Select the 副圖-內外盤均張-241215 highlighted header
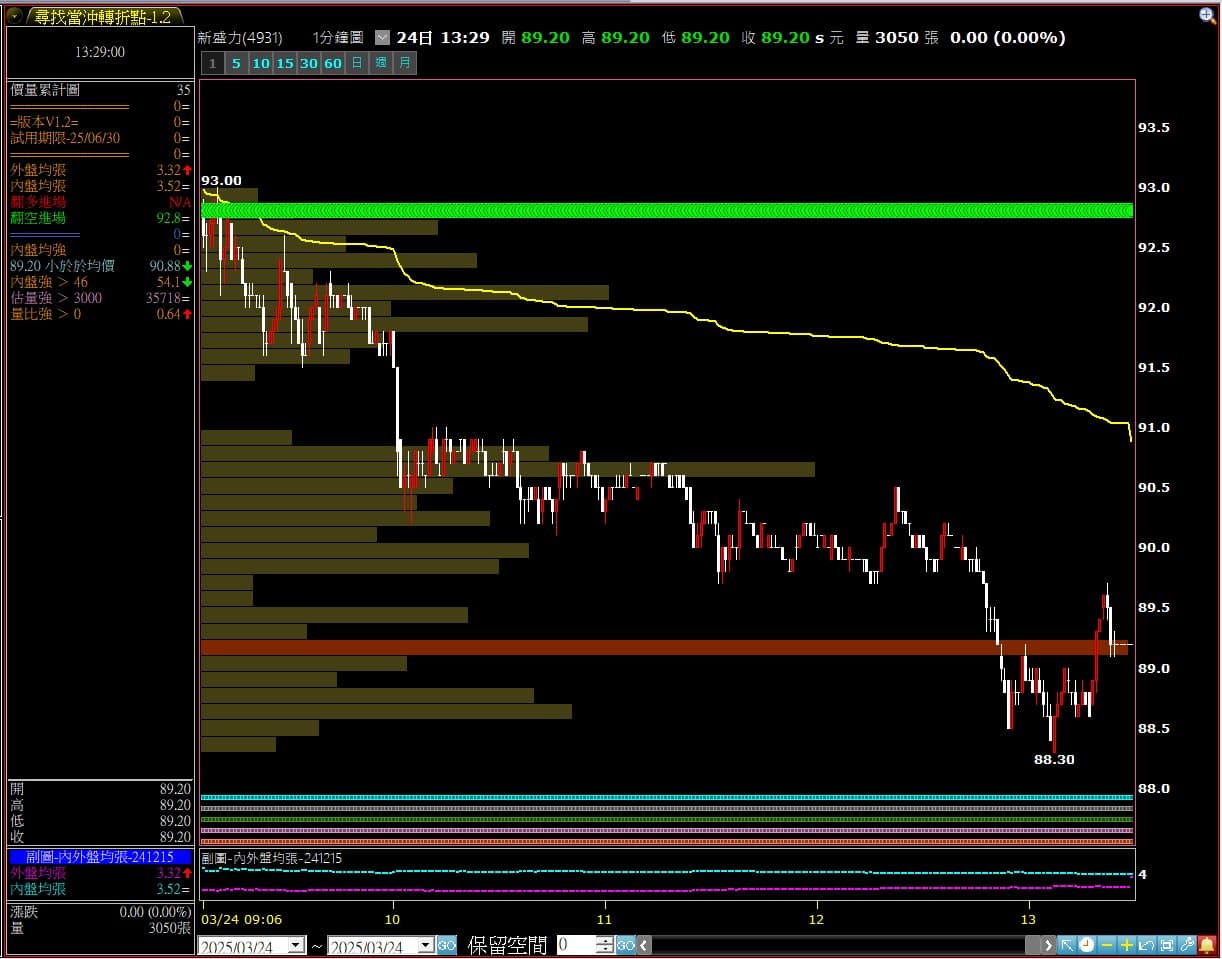The image size is (1222, 959). coord(100,857)
